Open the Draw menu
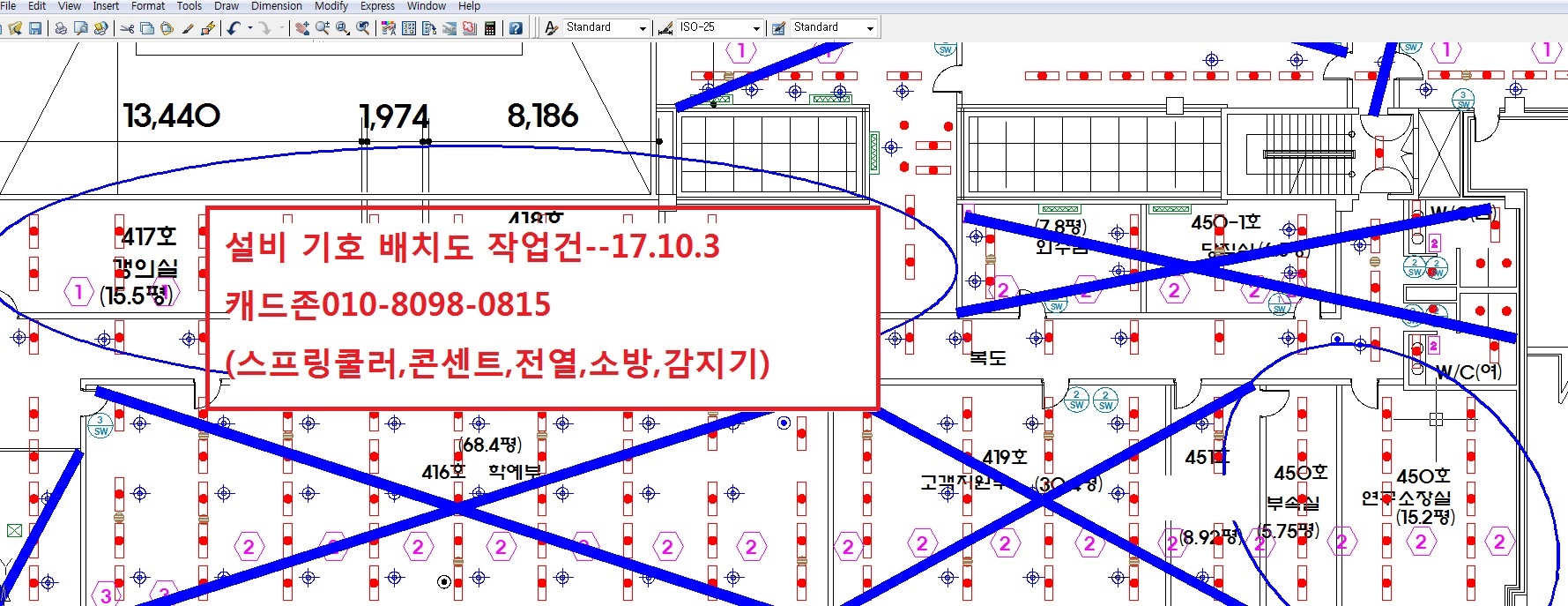1568x606 pixels. [x=227, y=5]
